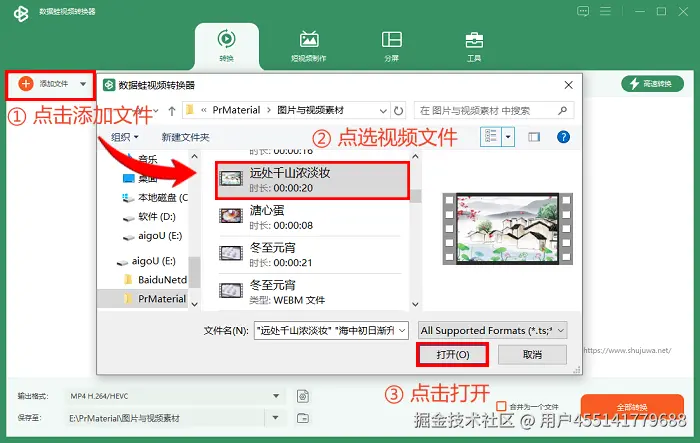
Task: Open the 分屏 split-screen tab
Action: 392,46
